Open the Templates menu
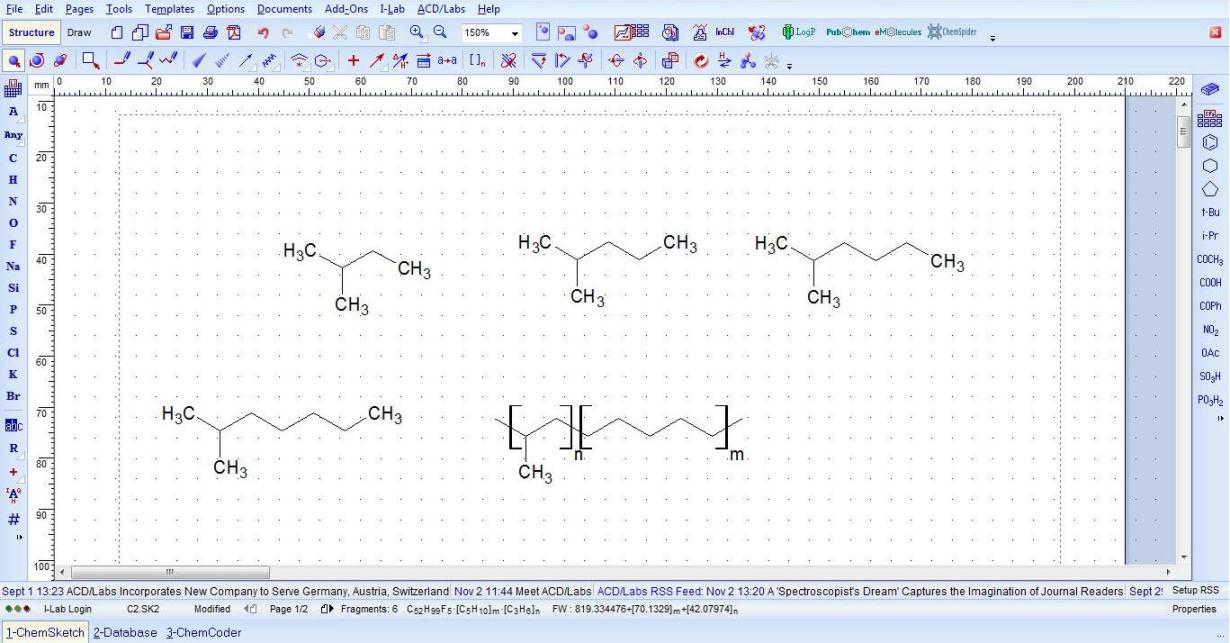The image size is (1230, 643). [169, 9]
